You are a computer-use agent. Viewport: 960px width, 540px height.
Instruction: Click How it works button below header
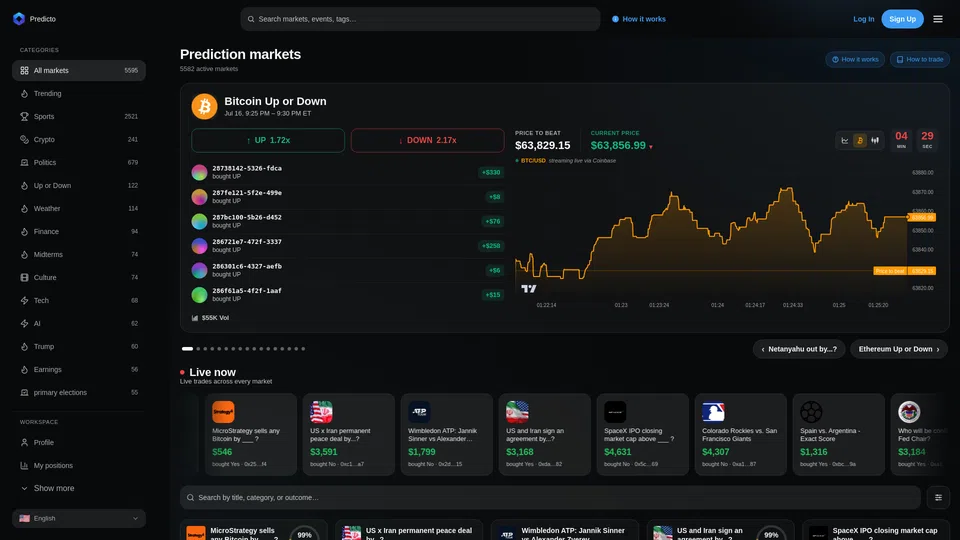(x=855, y=59)
